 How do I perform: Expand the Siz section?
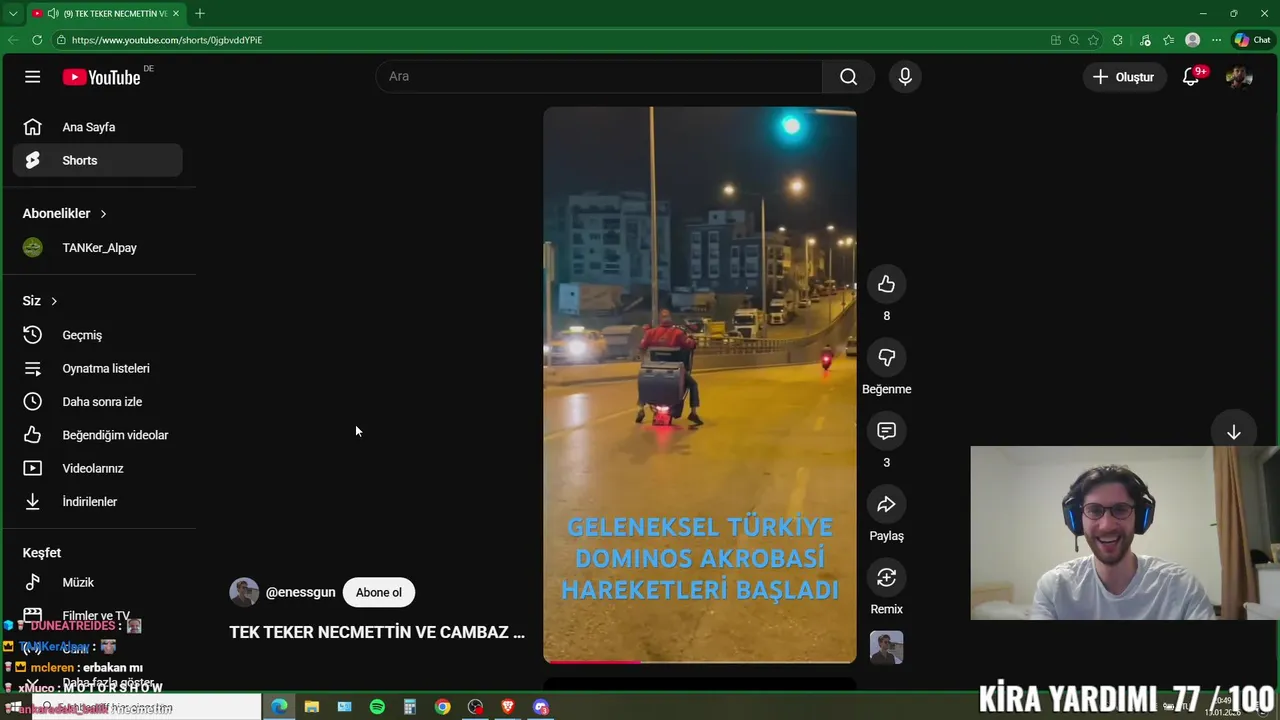tap(40, 301)
